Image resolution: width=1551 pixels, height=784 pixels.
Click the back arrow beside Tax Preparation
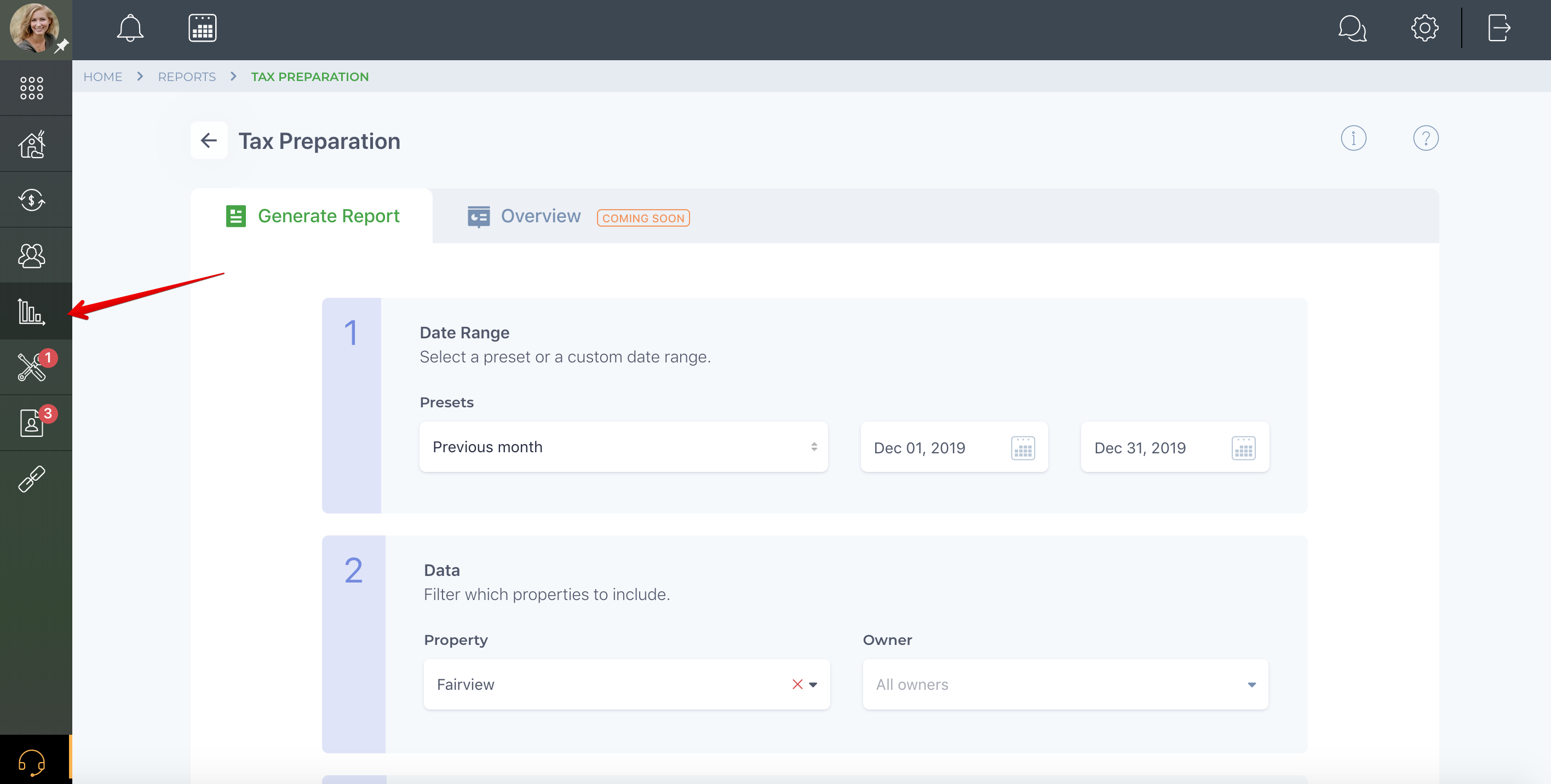click(209, 140)
